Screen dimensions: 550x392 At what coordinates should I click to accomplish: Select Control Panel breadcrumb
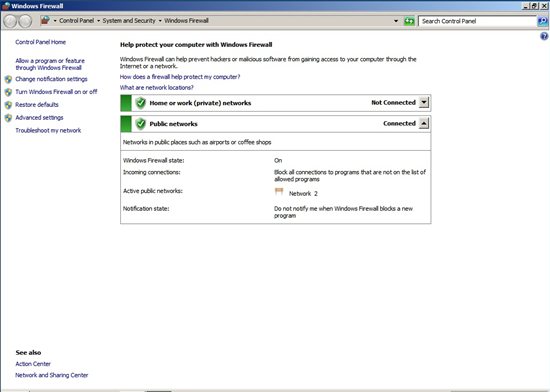click(x=76, y=21)
